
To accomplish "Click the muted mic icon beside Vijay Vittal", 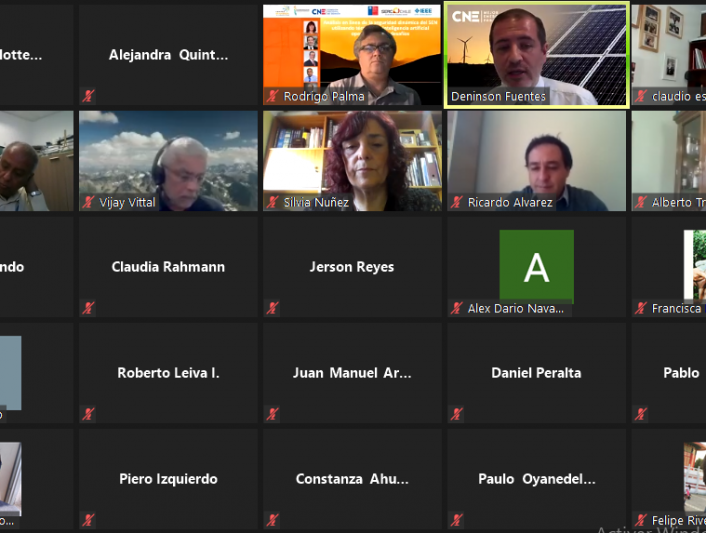I will point(88,202).
